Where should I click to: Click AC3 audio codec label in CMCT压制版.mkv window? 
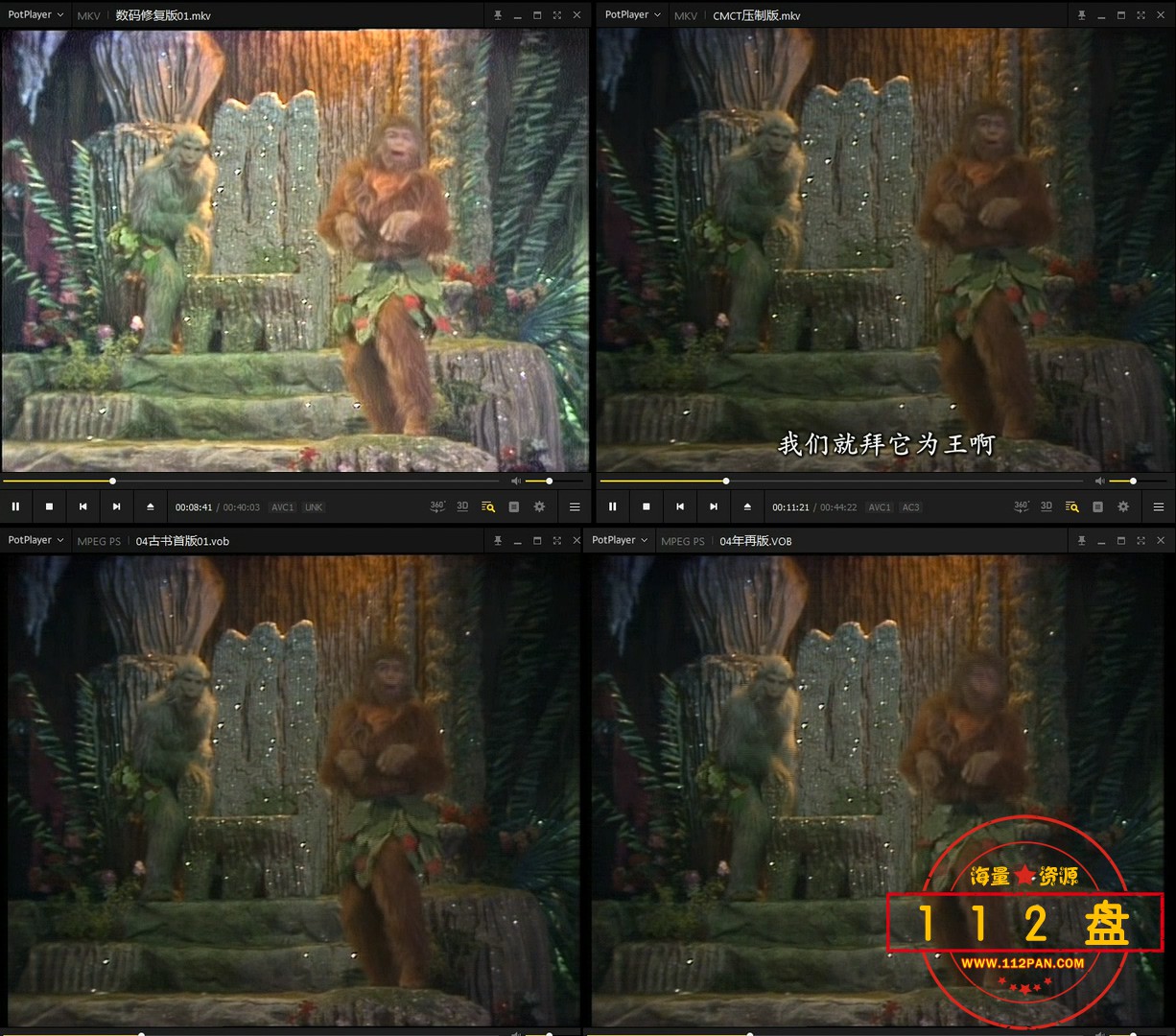tap(910, 507)
